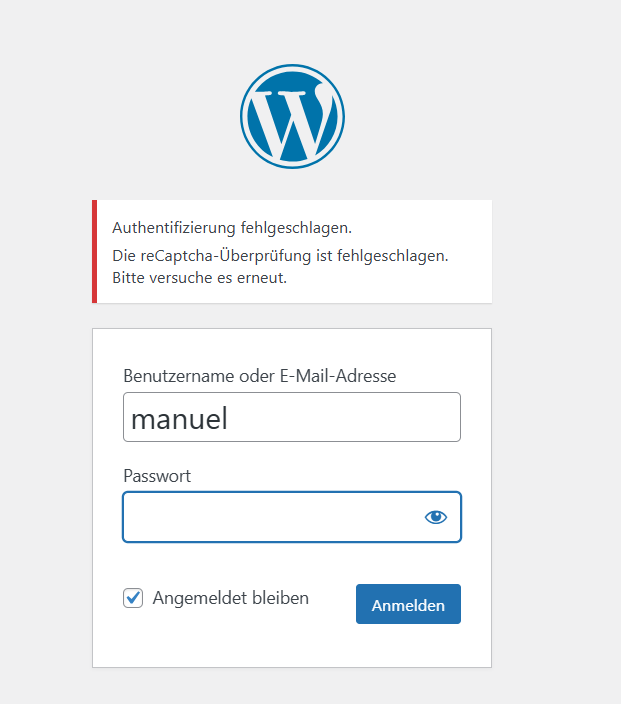Click the reCaptcha-Überprüfung error line
Viewport: 621px width, 704px height.
pos(280,256)
